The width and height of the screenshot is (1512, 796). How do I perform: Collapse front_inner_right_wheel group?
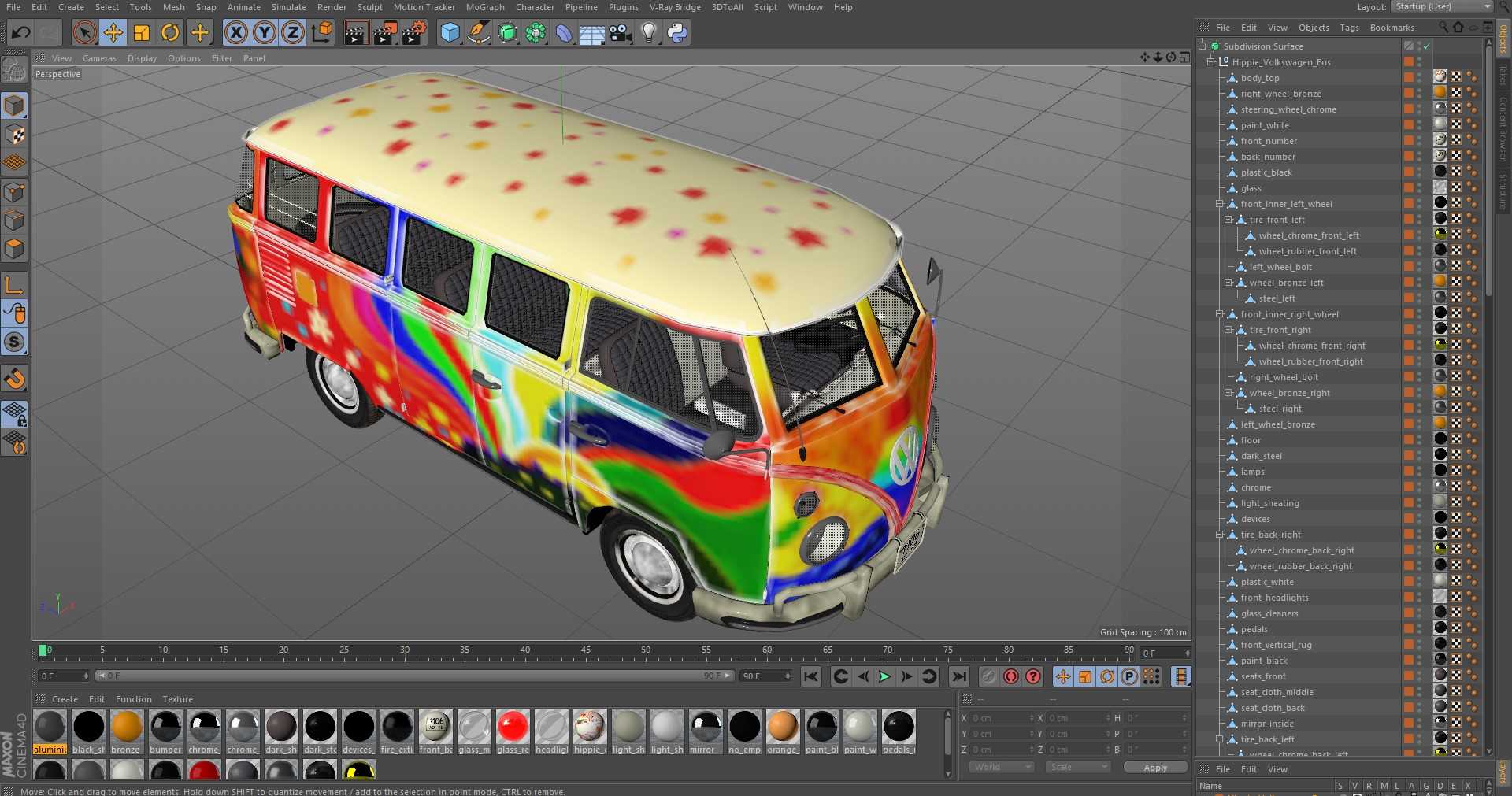(1220, 314)
